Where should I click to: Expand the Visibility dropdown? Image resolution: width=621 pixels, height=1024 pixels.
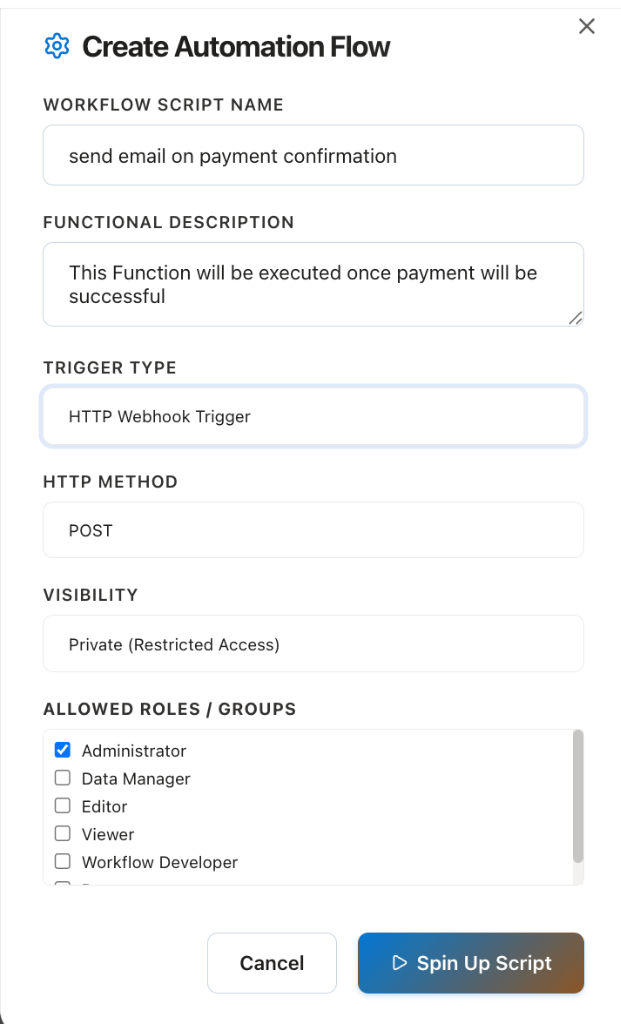pyautogui.click(x=313, y=644)
